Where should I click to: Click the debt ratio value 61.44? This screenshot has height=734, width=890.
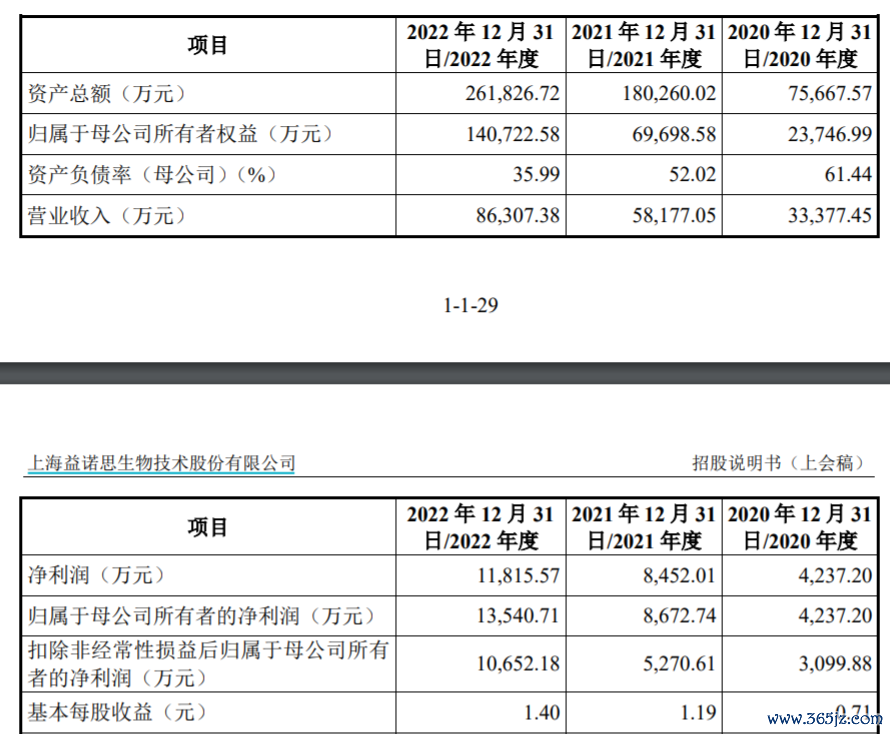click(x=847, y=175)
